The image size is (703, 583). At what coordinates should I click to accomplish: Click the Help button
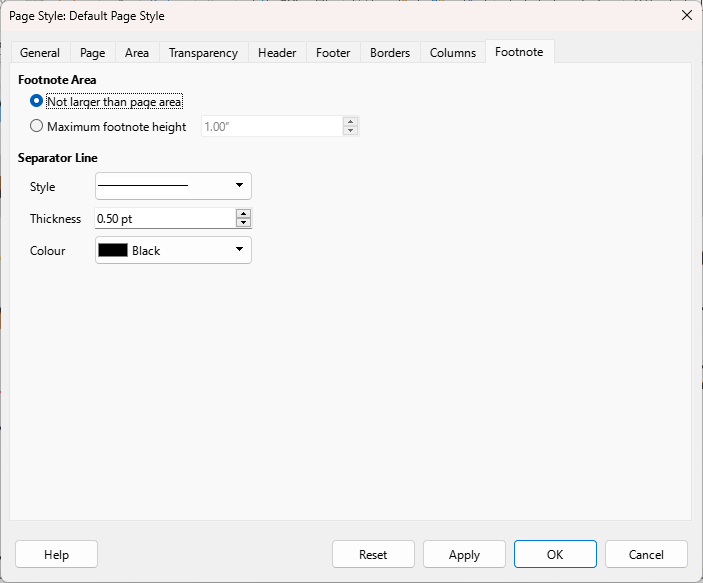click(56, 554)
